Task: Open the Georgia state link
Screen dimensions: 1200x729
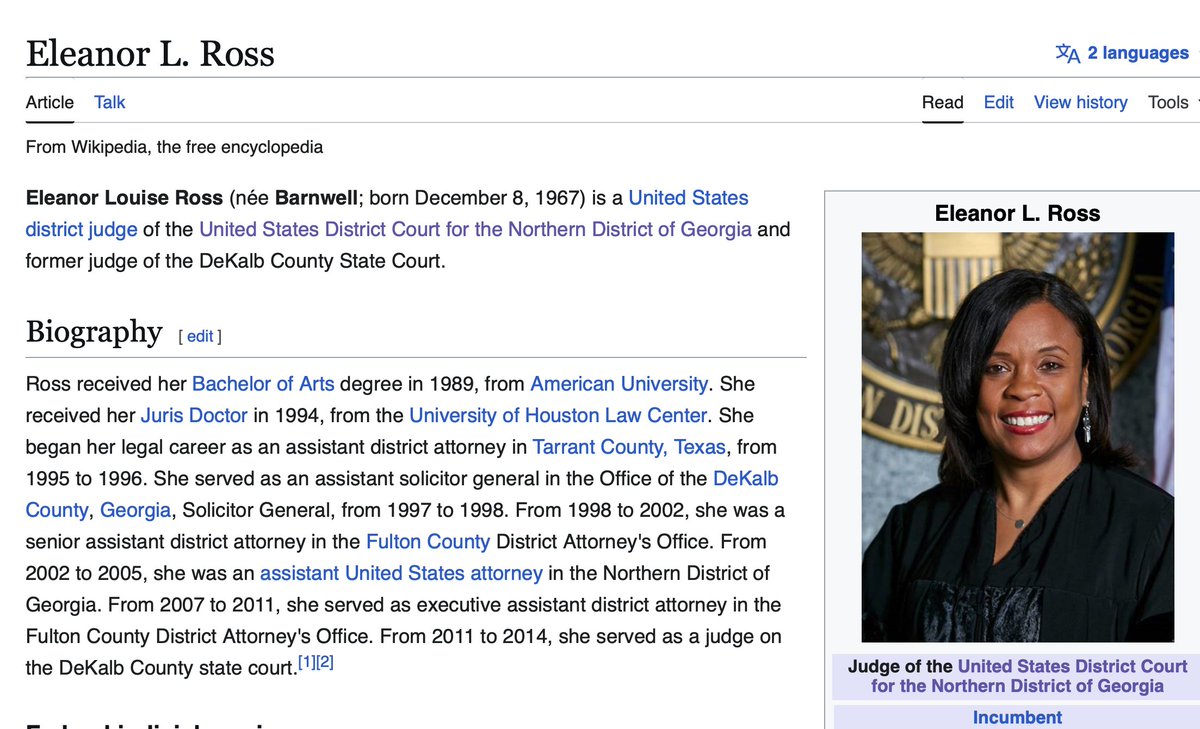Action: tap(135, 510)
